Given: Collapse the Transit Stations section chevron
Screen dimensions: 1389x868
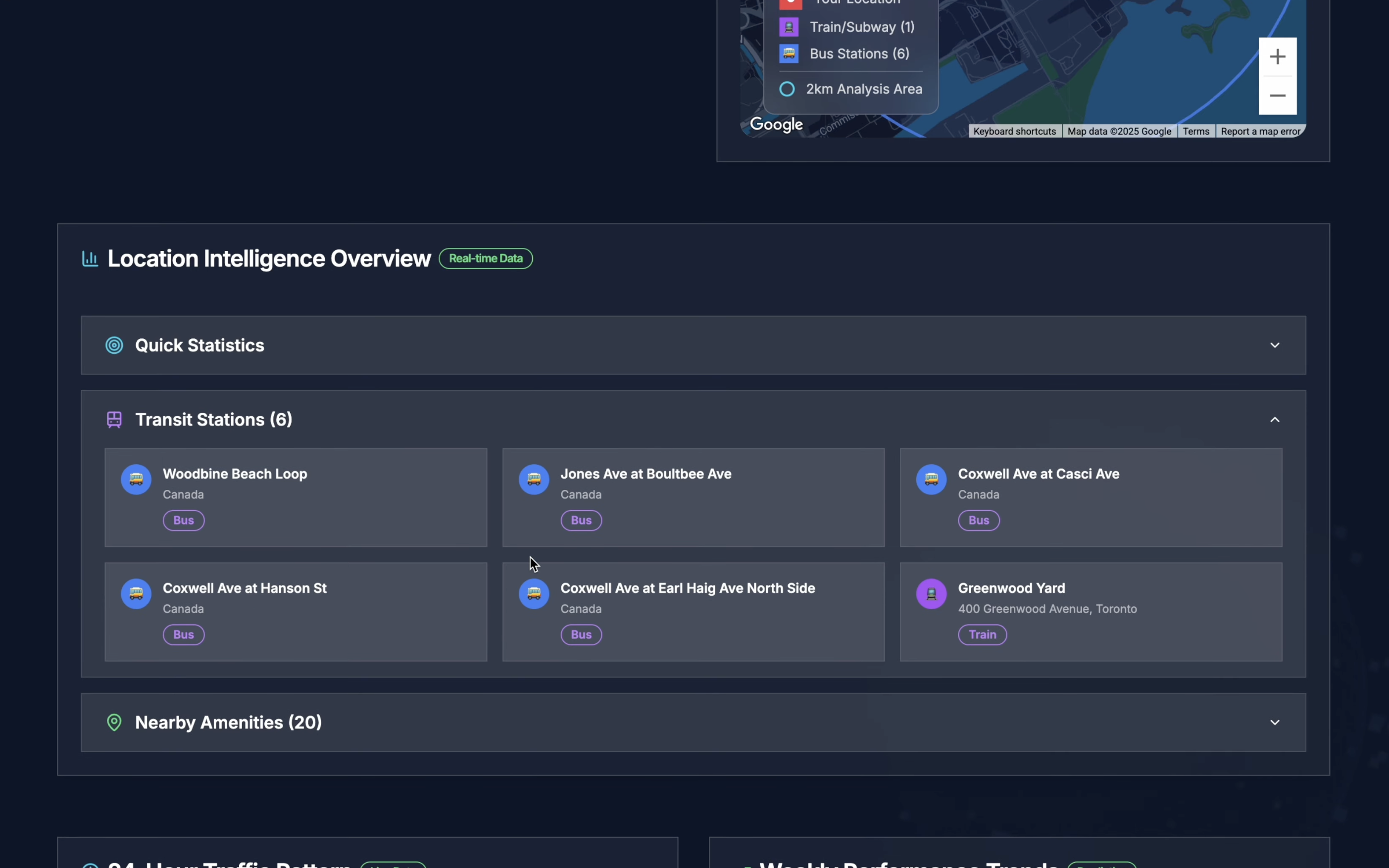Looking at the screenshot, I should point(1274,420).
